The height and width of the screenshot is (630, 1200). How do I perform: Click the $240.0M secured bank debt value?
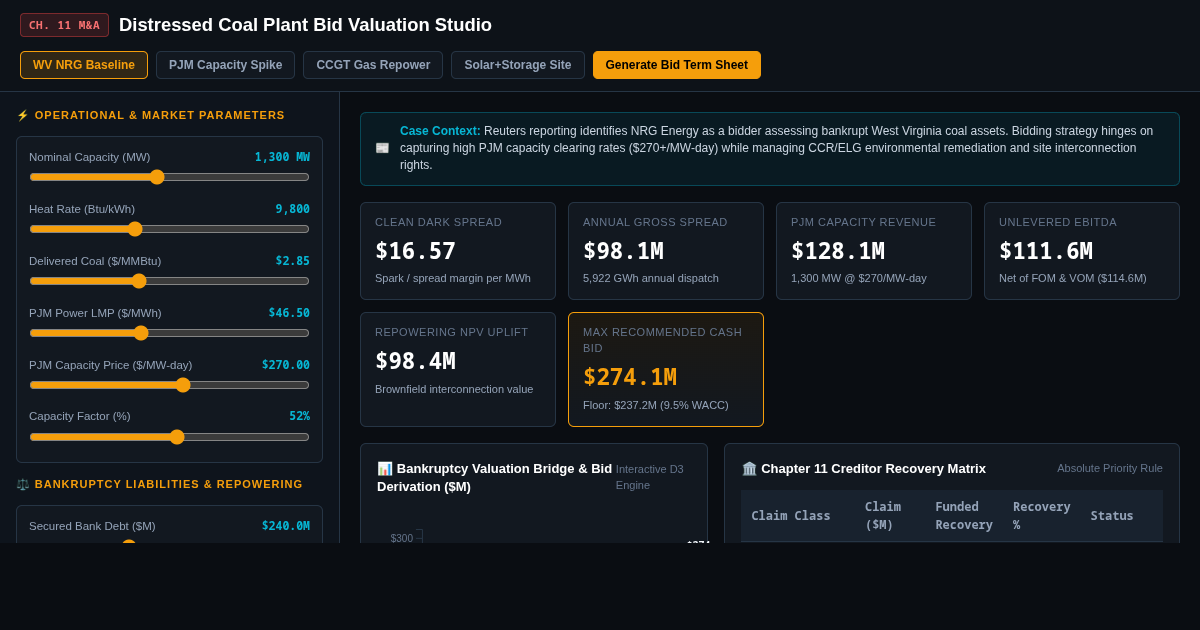(x=286, y=526)
